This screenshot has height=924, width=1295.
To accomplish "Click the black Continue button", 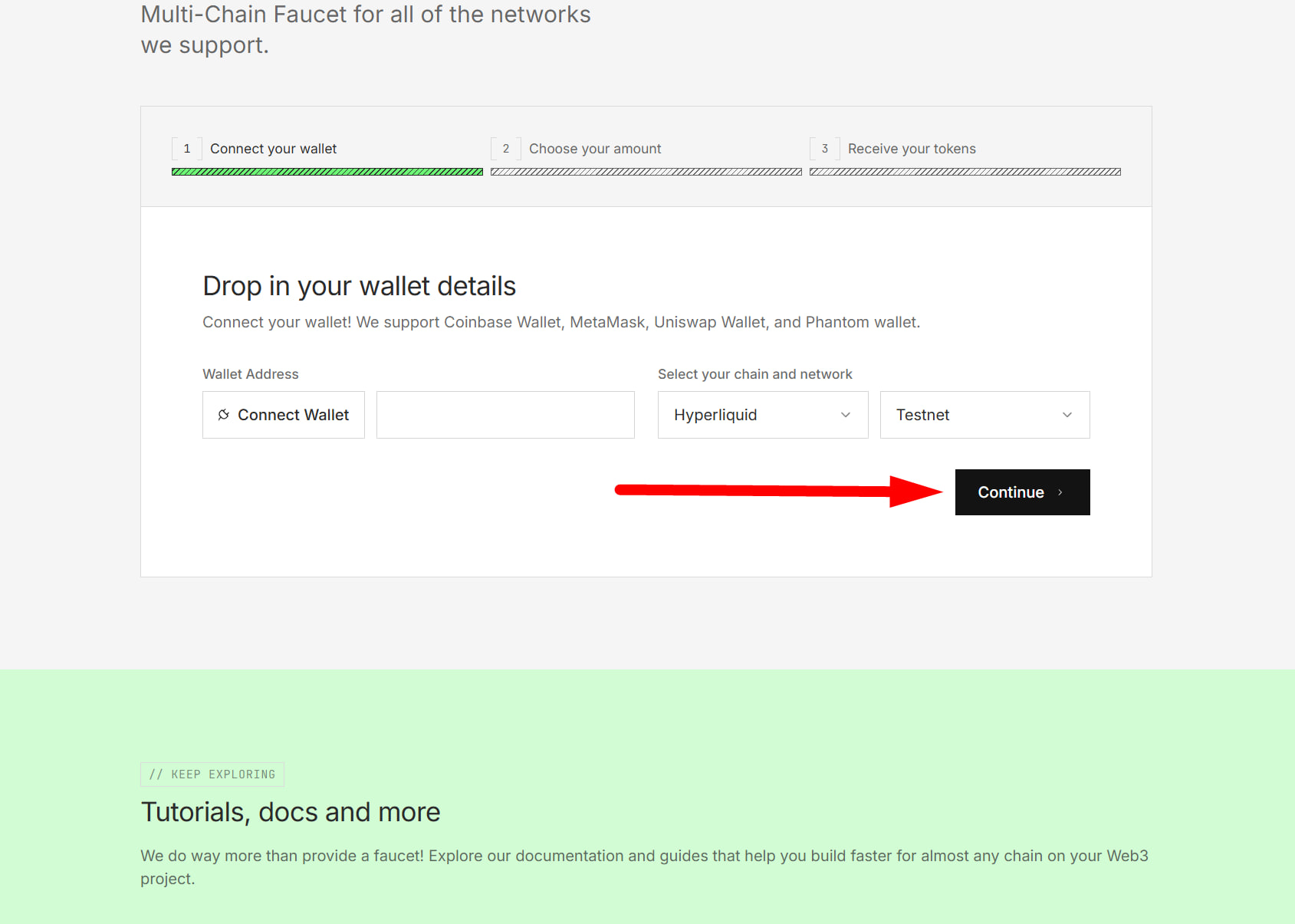I will (1023, 492).
